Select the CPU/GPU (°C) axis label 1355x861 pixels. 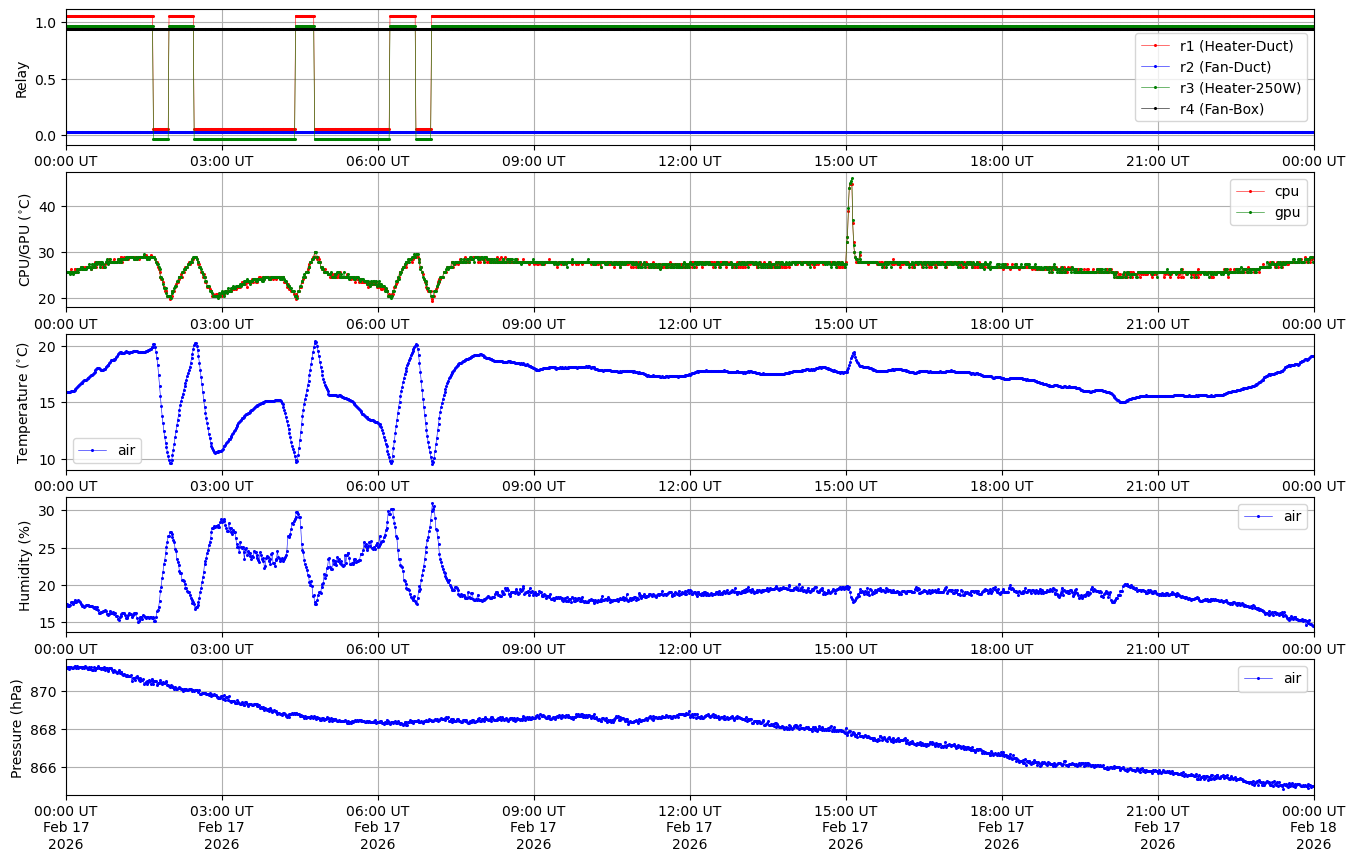pyautogui.click(x=24, y=240)
